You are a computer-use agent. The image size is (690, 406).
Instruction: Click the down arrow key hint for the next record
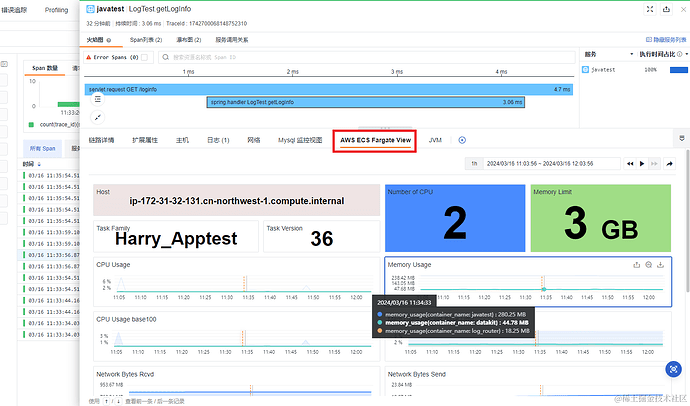(x=118, y=401)
